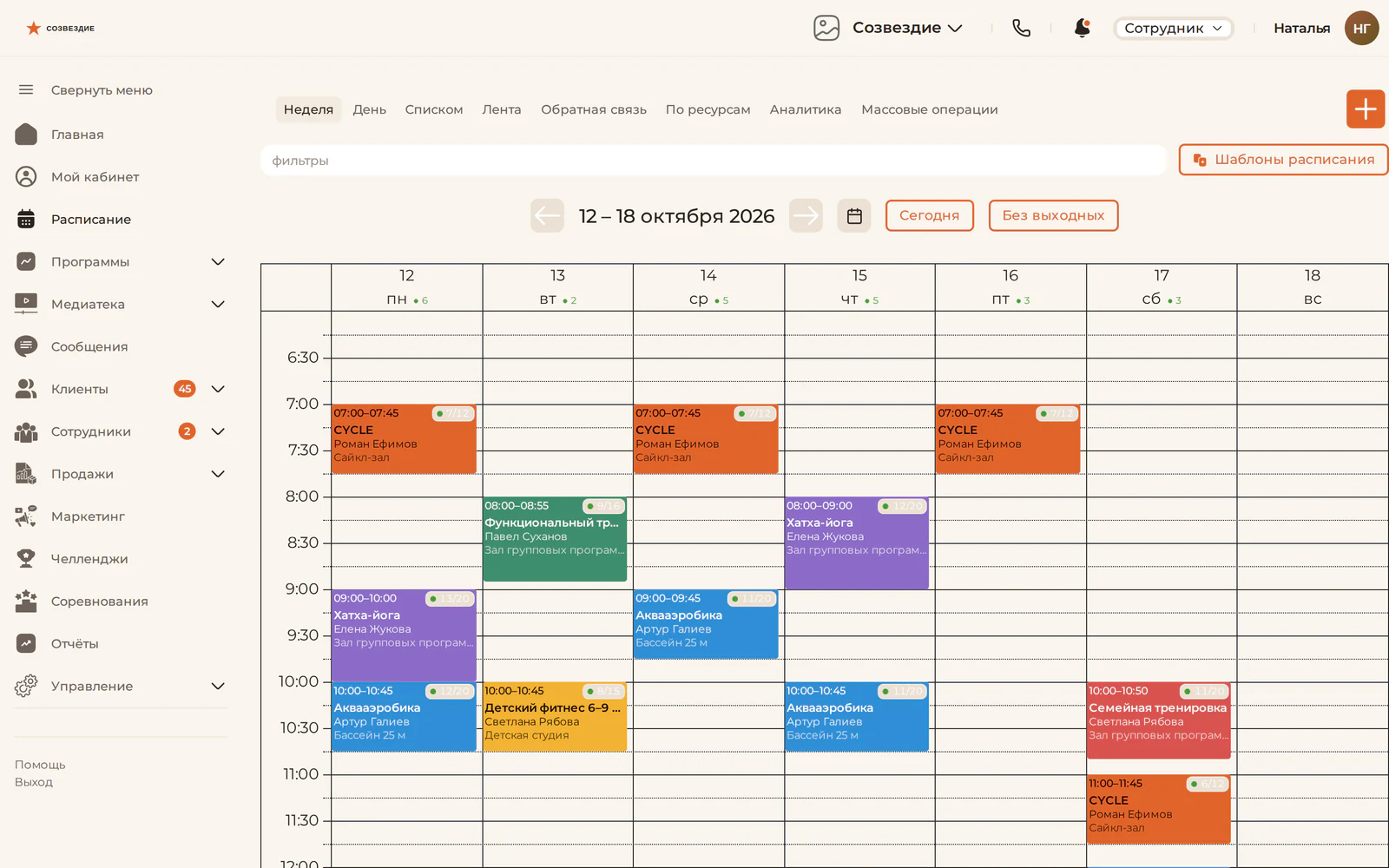1389x868 pixels.
Task: Open notifications bell icon
Action: pos(1083,28)
